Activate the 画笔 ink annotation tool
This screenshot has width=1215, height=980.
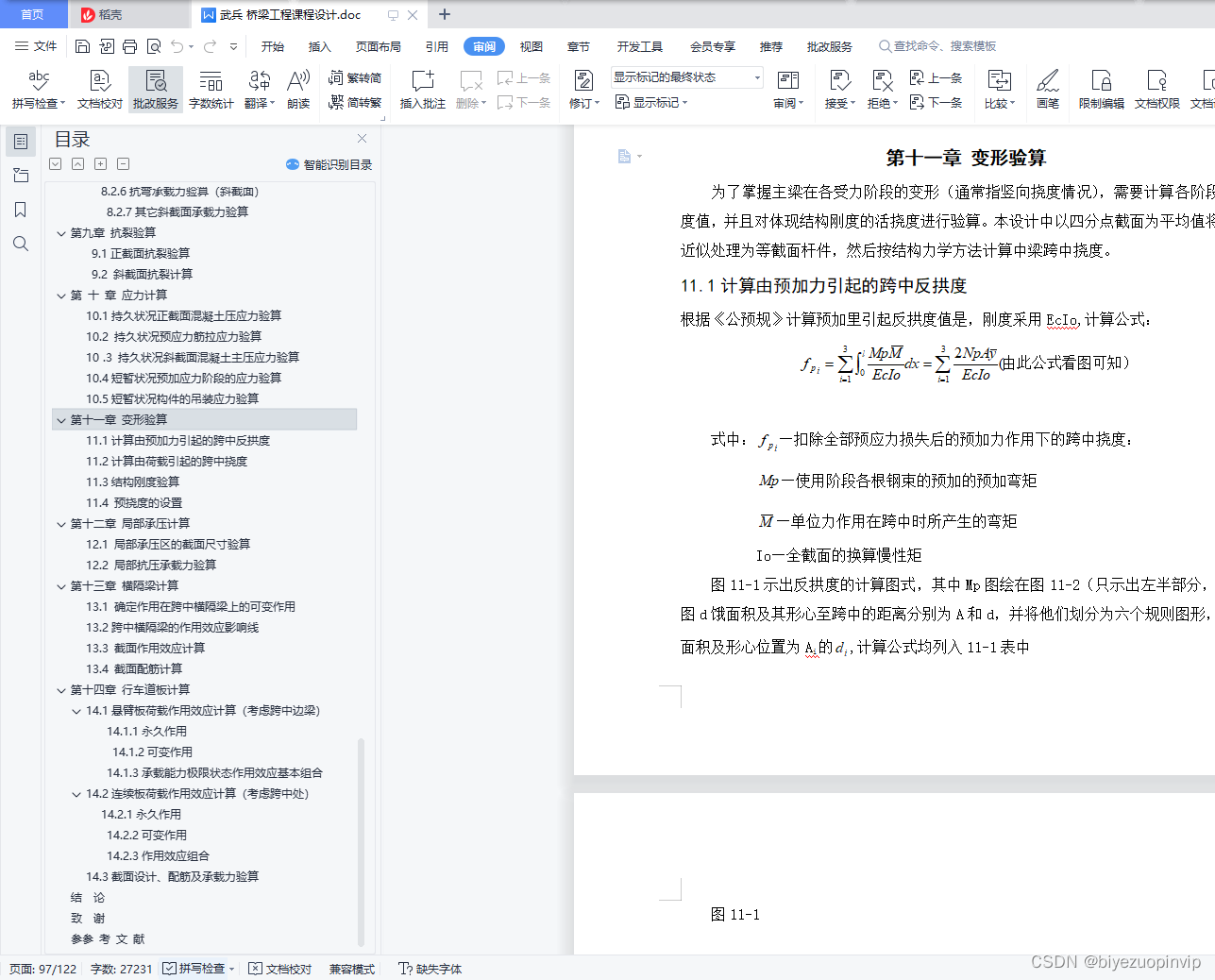tap(1048, 90)
